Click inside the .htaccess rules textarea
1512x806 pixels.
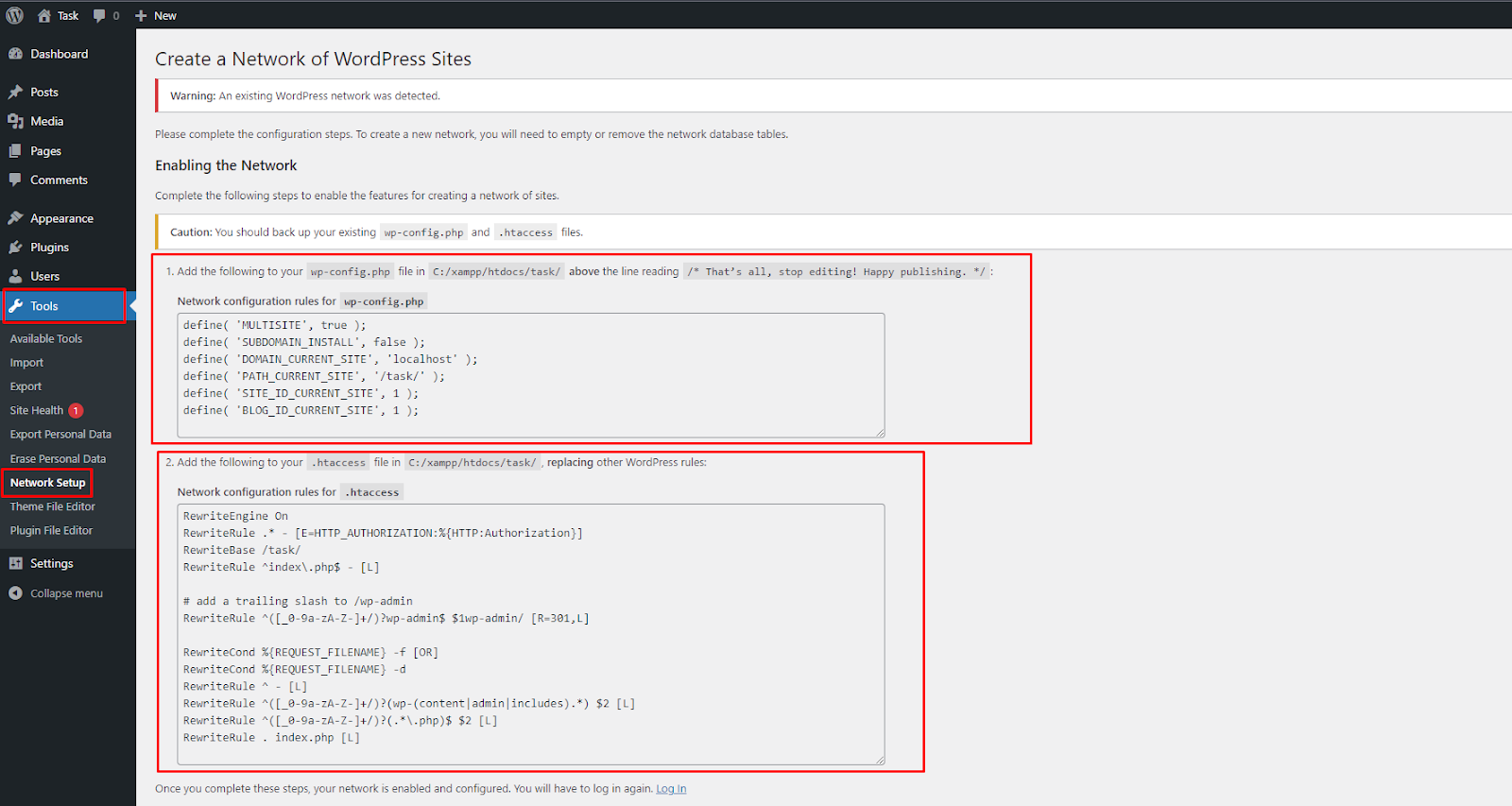click(531, 635)
